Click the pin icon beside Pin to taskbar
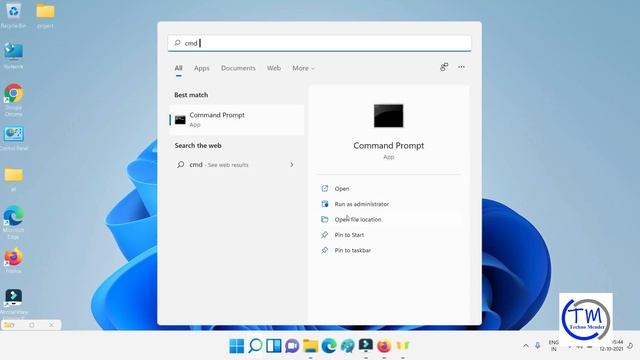Viewport: 640px width, 360px height. pyautogui.click(x=324, y=250)
